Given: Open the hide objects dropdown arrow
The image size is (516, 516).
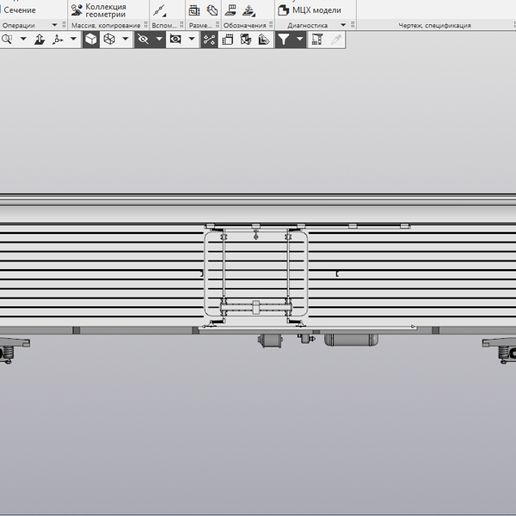Looking at the screenshot, I should [159, 39].
